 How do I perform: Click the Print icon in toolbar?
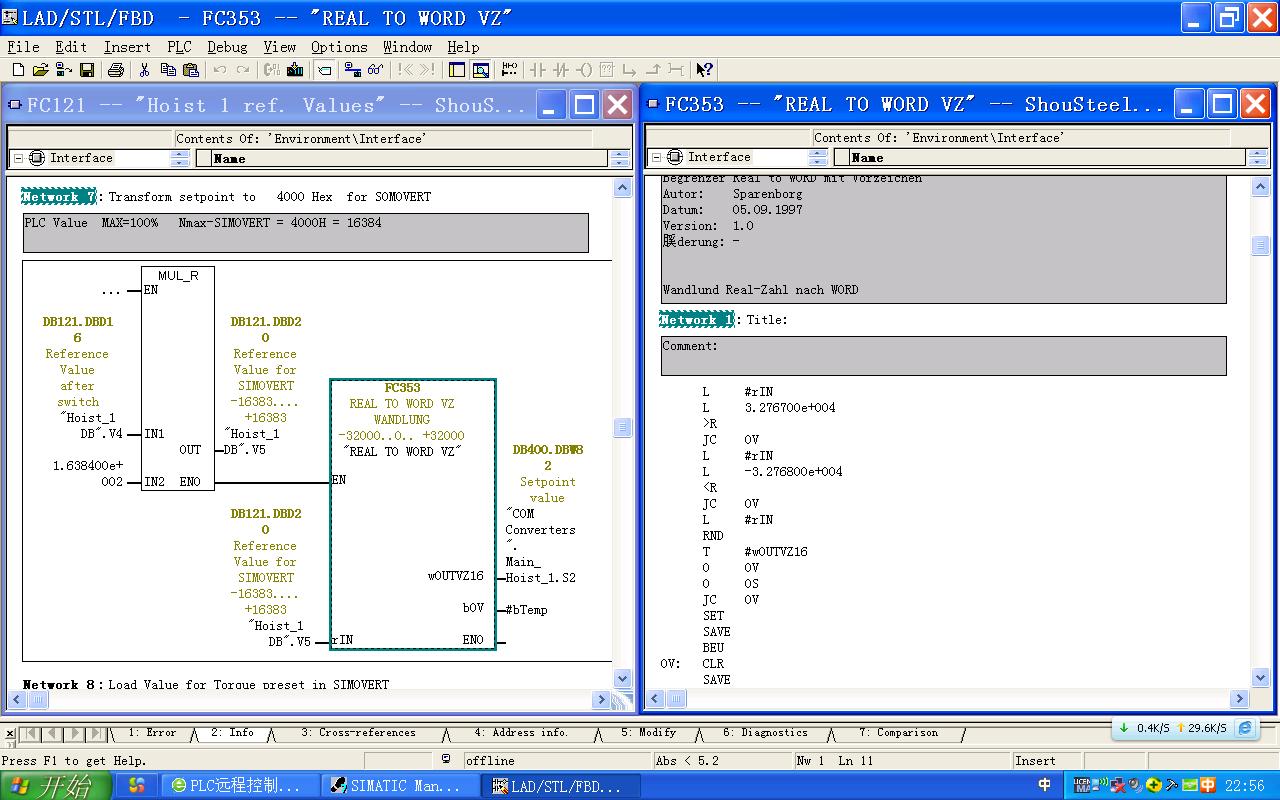116,70
